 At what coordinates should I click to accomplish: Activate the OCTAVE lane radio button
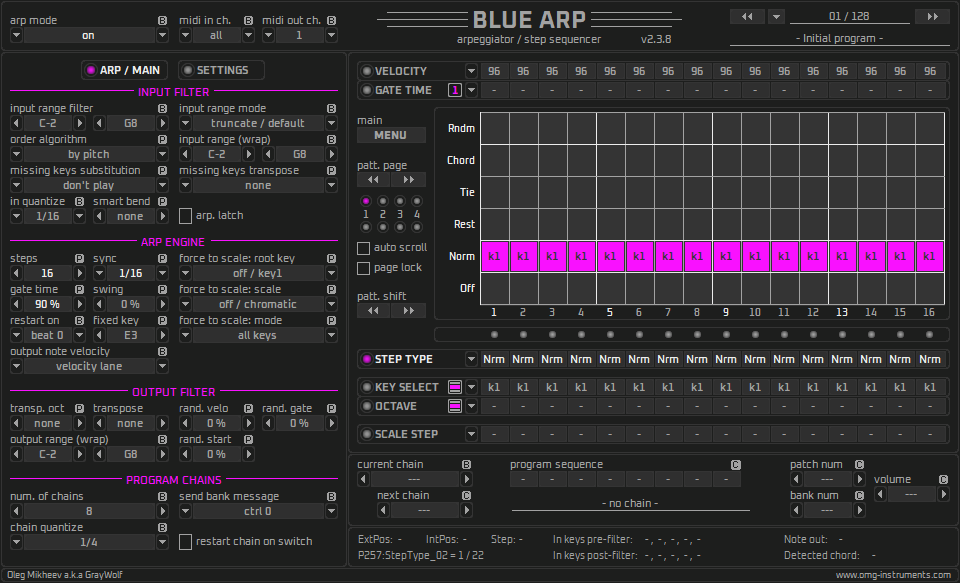(x=367, y=406)
